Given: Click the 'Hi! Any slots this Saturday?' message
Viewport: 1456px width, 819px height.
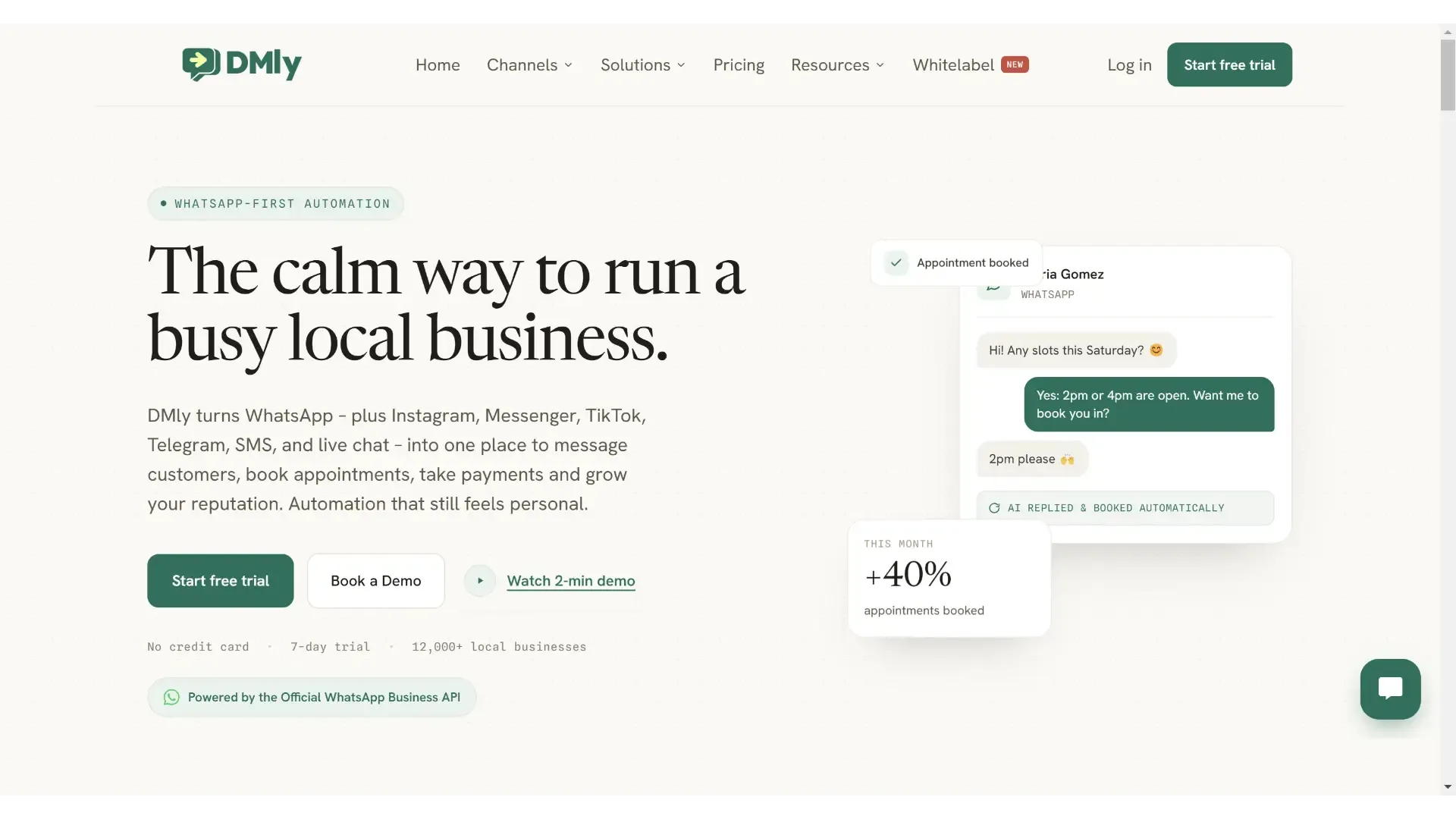Looking at the screenshot, I should coord(1076,350).
